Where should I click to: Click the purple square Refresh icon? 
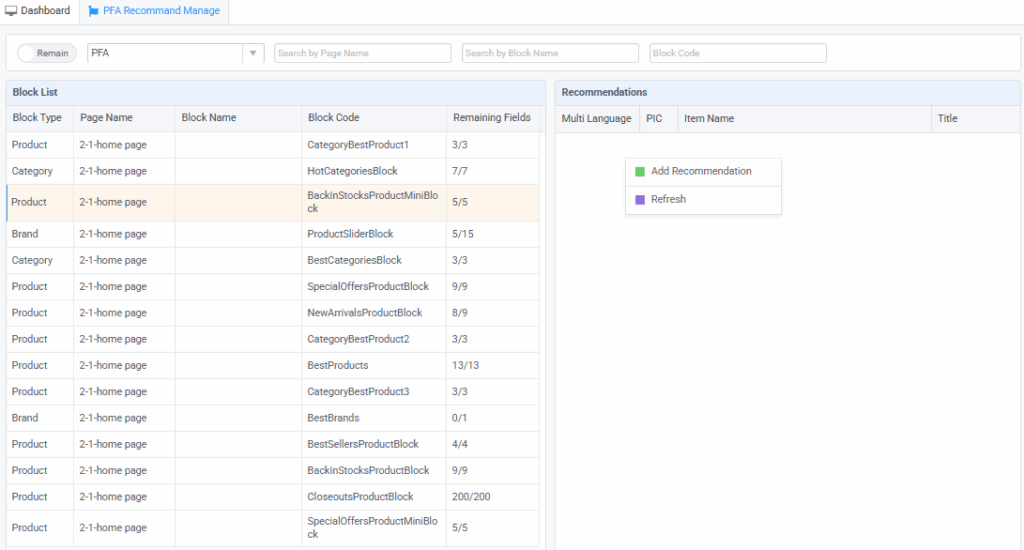[640, 200]
